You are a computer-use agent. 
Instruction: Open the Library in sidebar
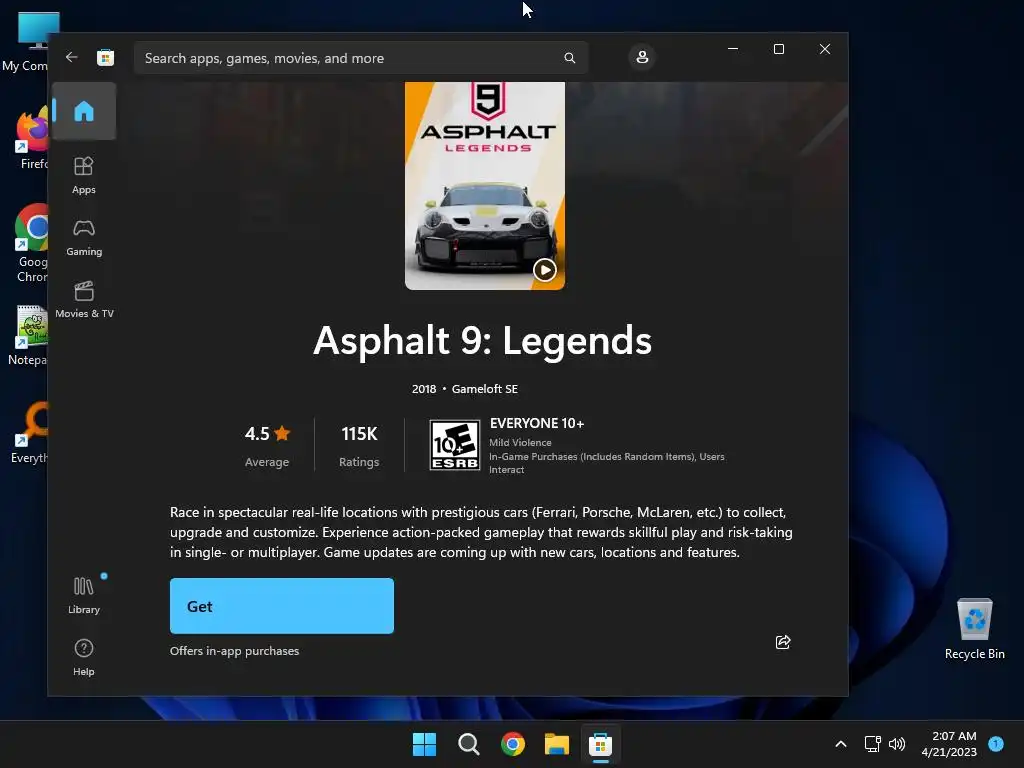84,595
